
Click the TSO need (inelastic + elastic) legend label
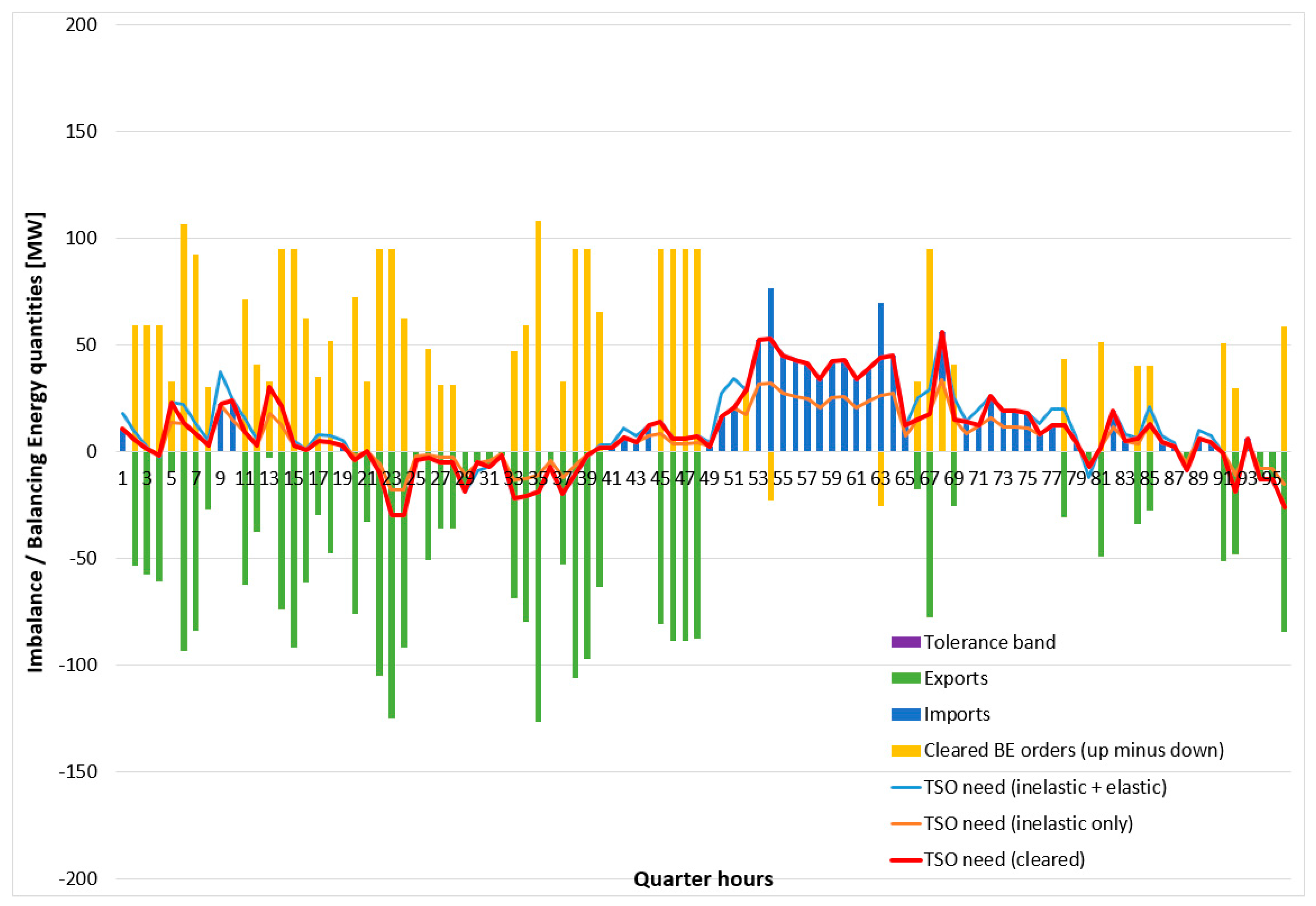[x=1044, y=787]
